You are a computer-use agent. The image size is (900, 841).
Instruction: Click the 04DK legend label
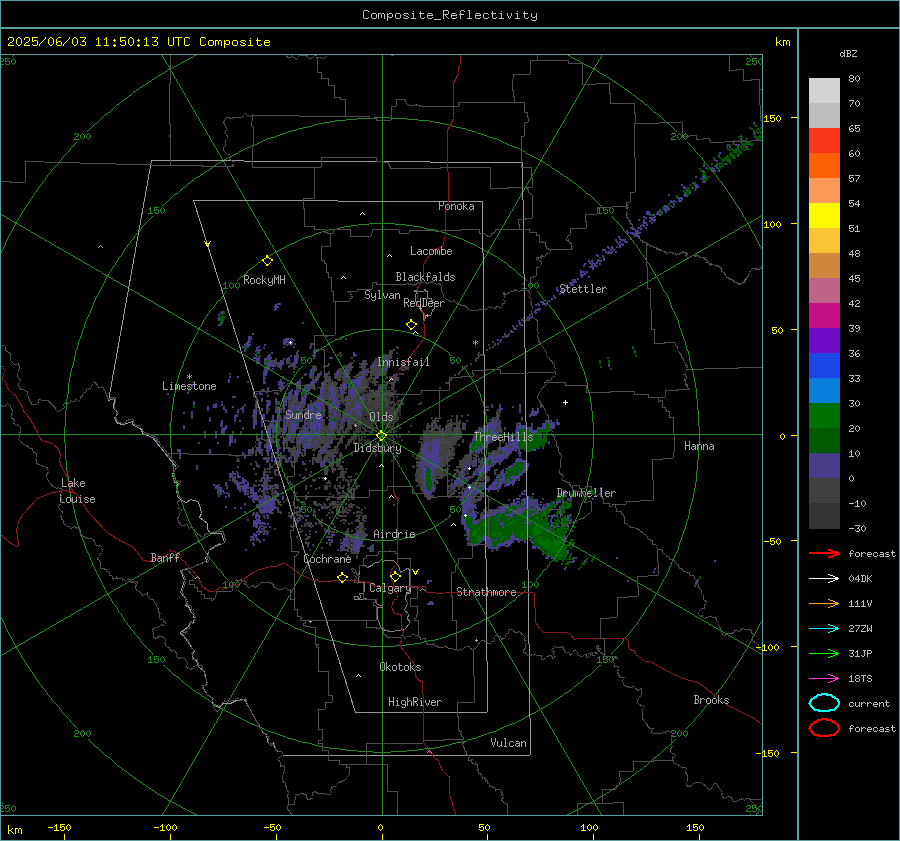click(x=860, y=579)
